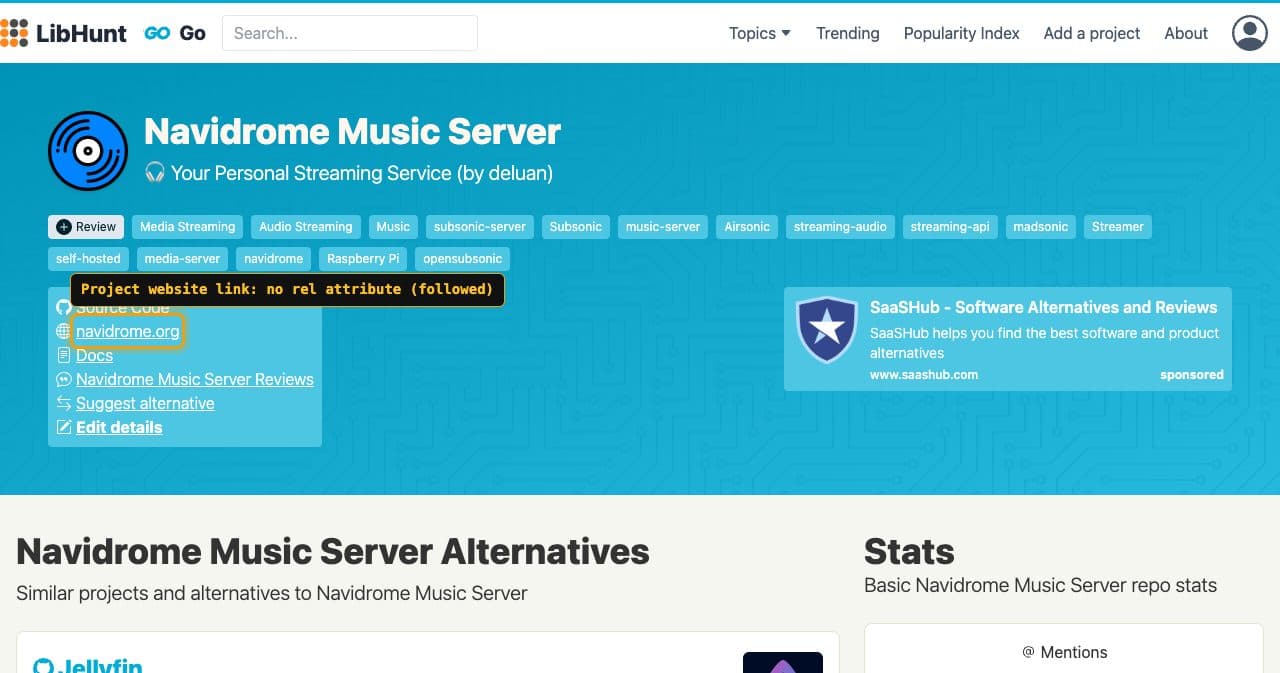Open the Jellyfin alternative project

(x=99, y=664)
